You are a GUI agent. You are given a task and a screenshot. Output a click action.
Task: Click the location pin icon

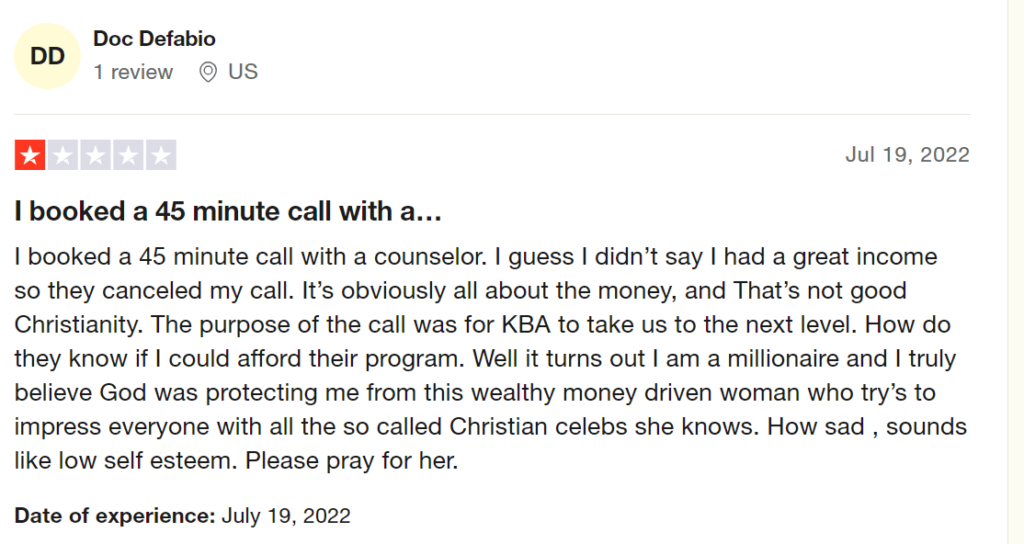point(208,72)
